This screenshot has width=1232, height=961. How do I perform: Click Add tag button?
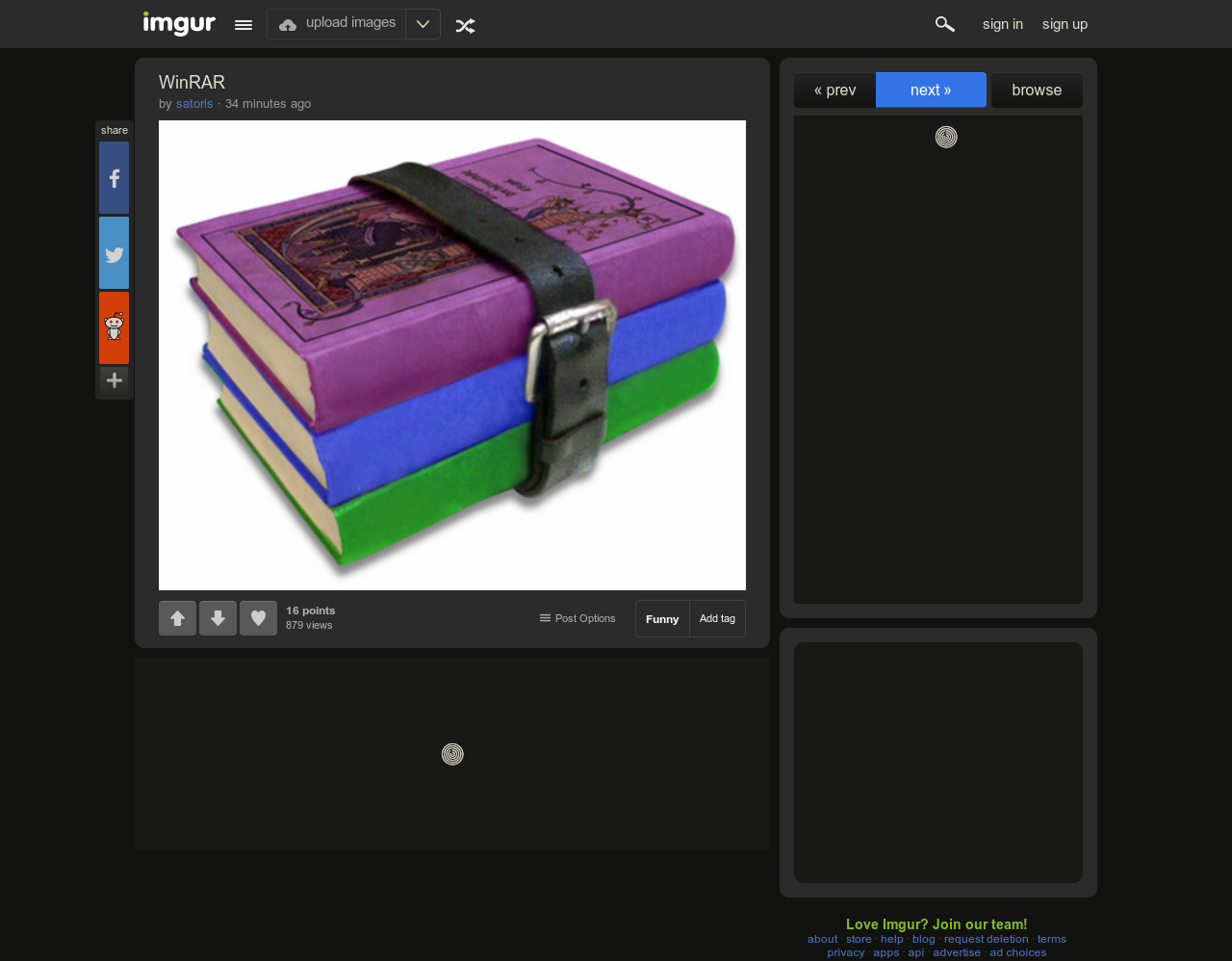pyautogui.click(x=717, y=619)
